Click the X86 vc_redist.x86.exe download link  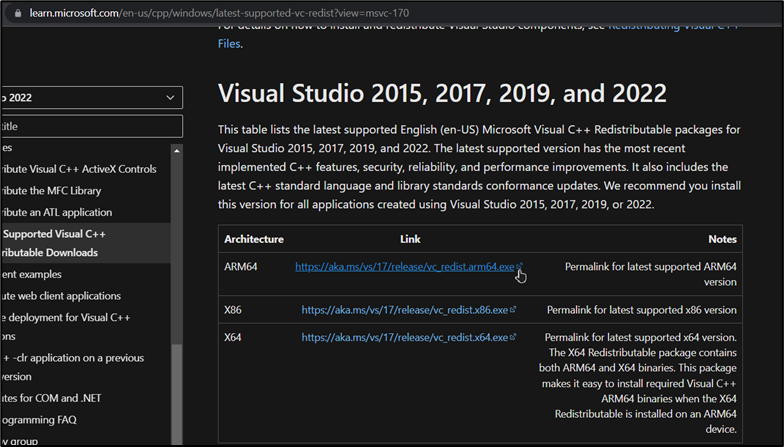point(404,310)
